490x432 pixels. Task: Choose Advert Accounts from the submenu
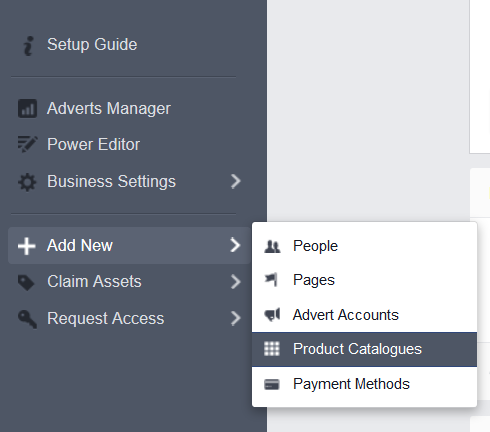364,315
